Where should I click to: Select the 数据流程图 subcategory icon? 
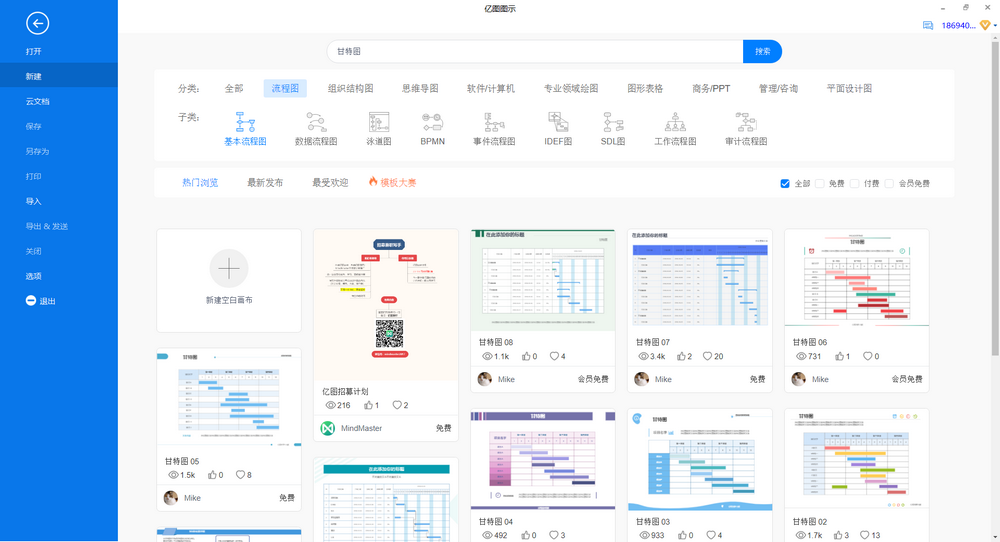click(x=316, y=123)
